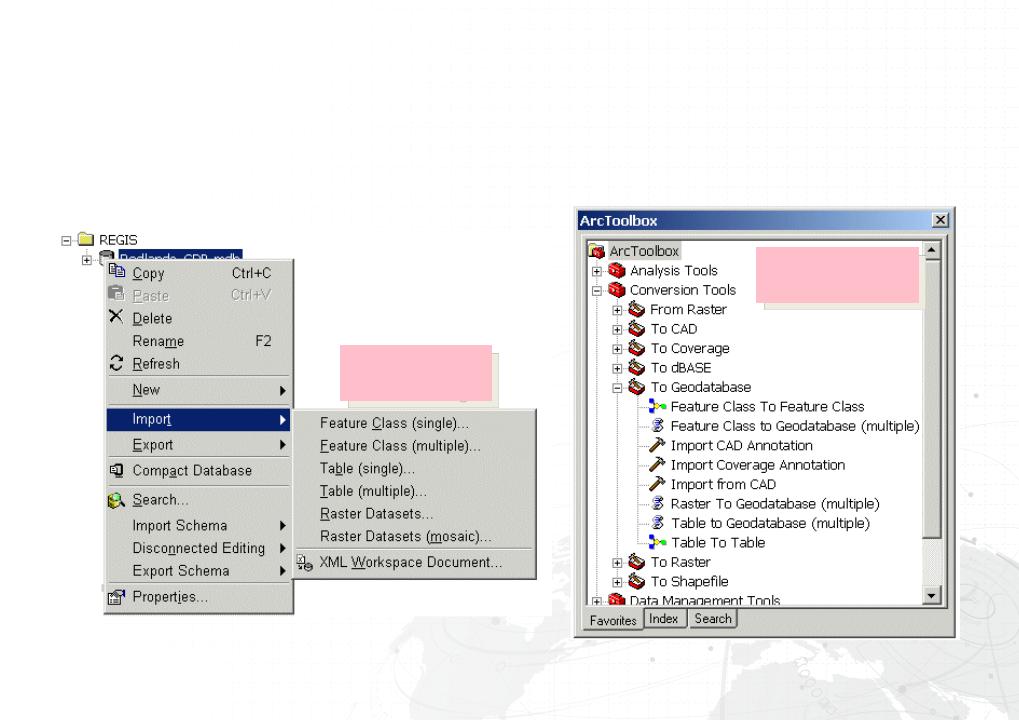Click the Search globe icon
The width and height of the screenshot is (1019, 720).
click(x=116, y=500)
